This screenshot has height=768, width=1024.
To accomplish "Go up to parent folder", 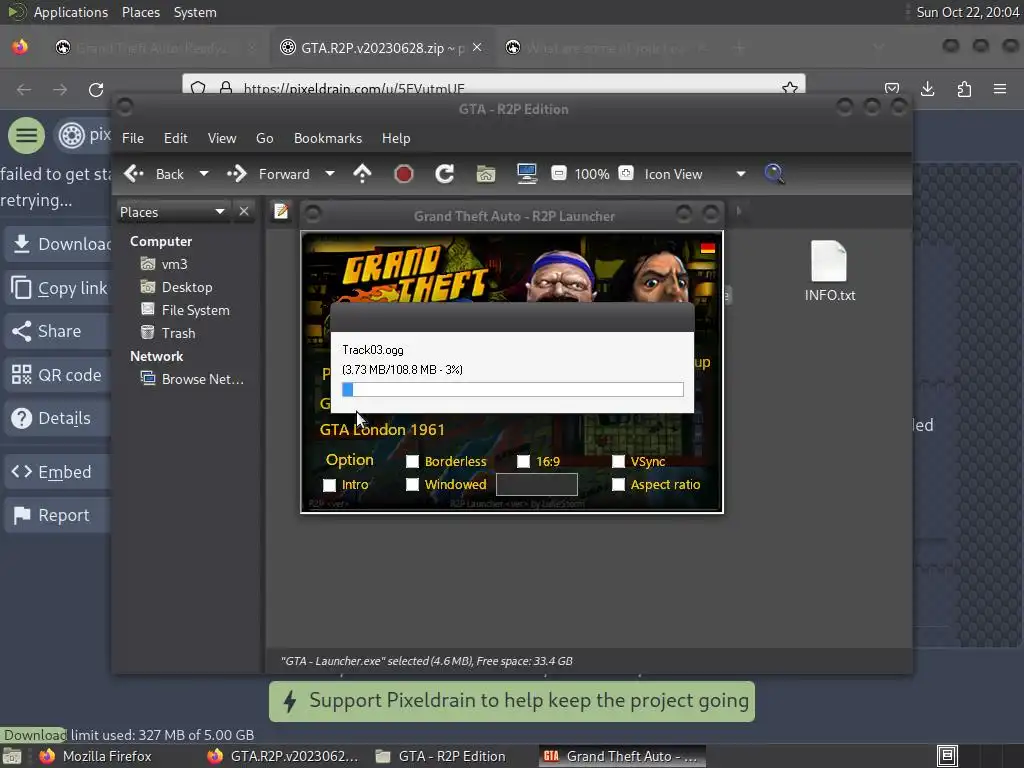I will pyautogui.click(x=362, y=174).
